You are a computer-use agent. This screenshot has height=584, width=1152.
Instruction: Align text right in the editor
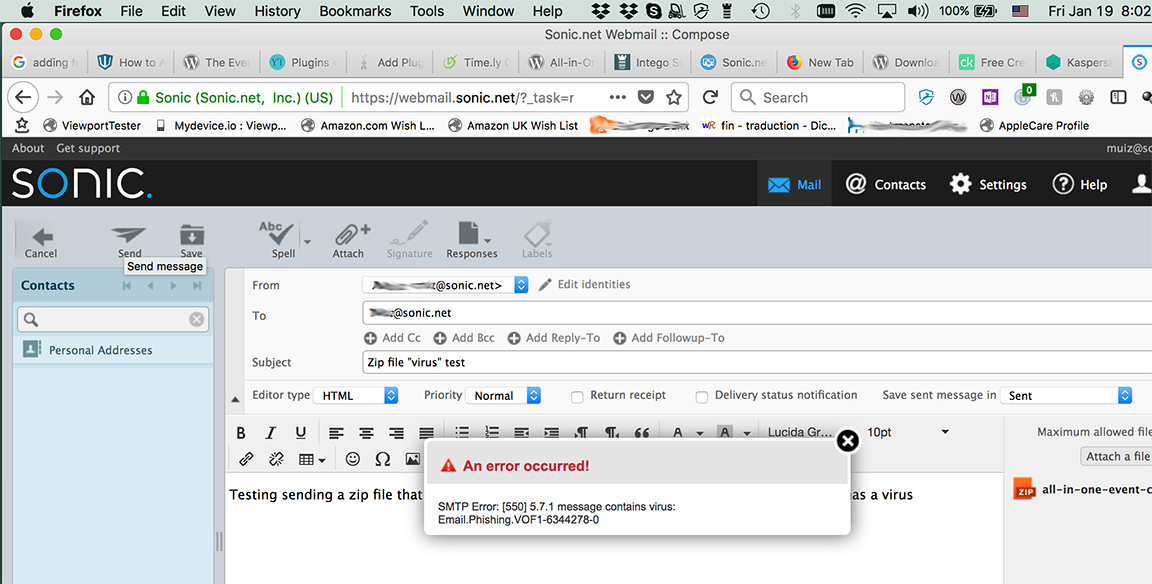click(x=396, y=433)
